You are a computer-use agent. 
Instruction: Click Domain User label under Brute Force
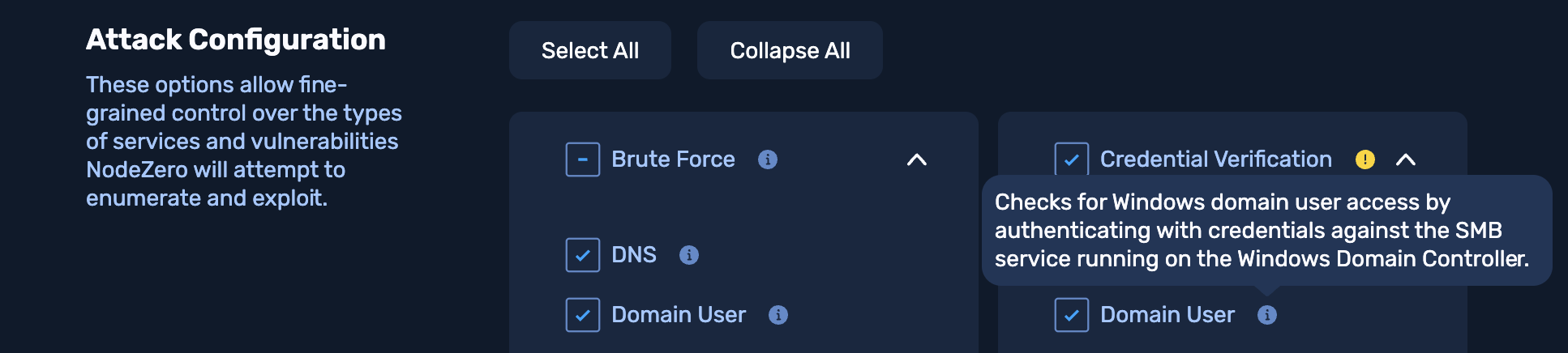point(679,315)
